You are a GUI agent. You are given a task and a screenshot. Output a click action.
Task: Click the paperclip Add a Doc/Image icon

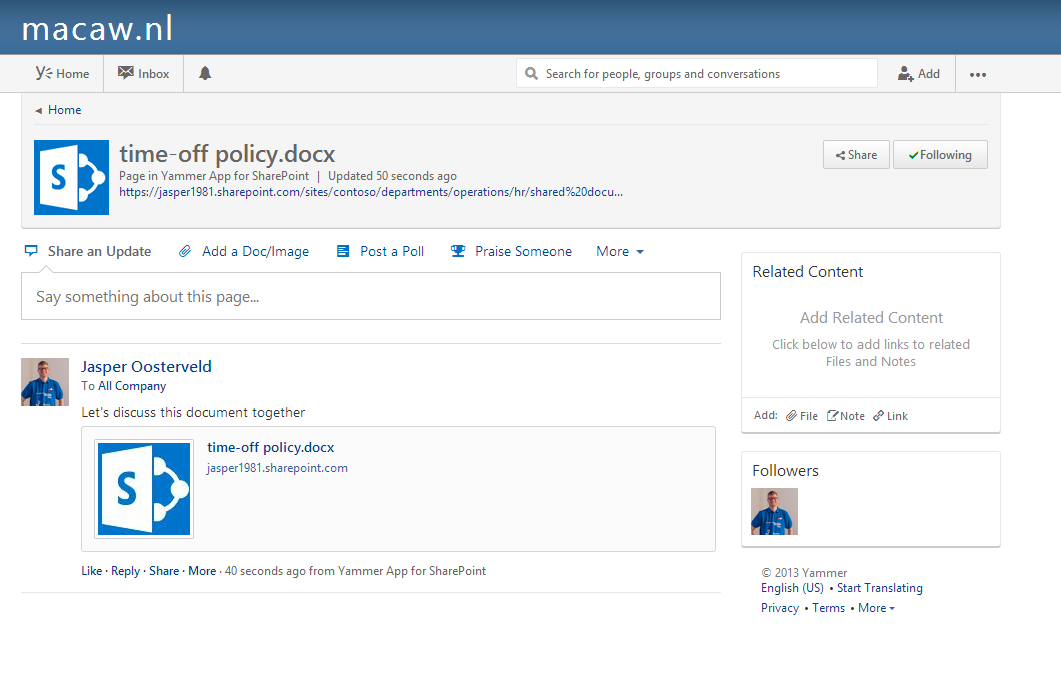(x=185, y=251)
